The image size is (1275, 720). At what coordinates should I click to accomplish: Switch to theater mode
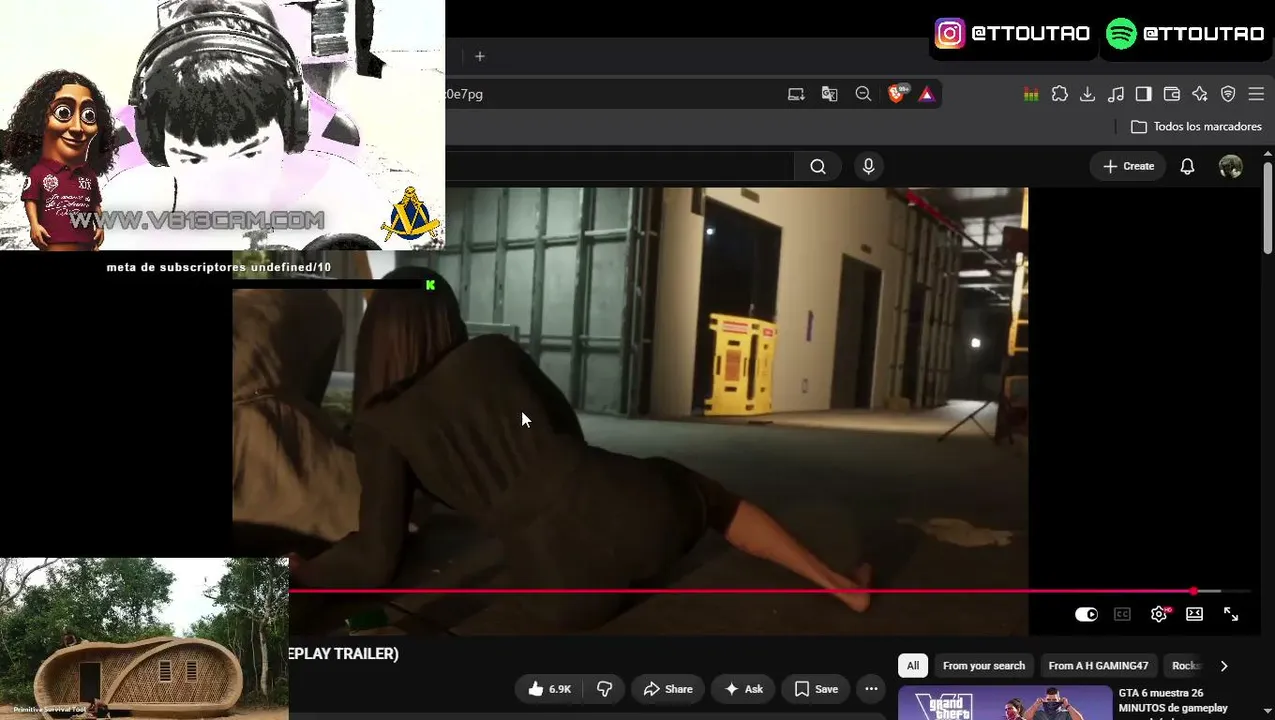[x=1194, y=615]
